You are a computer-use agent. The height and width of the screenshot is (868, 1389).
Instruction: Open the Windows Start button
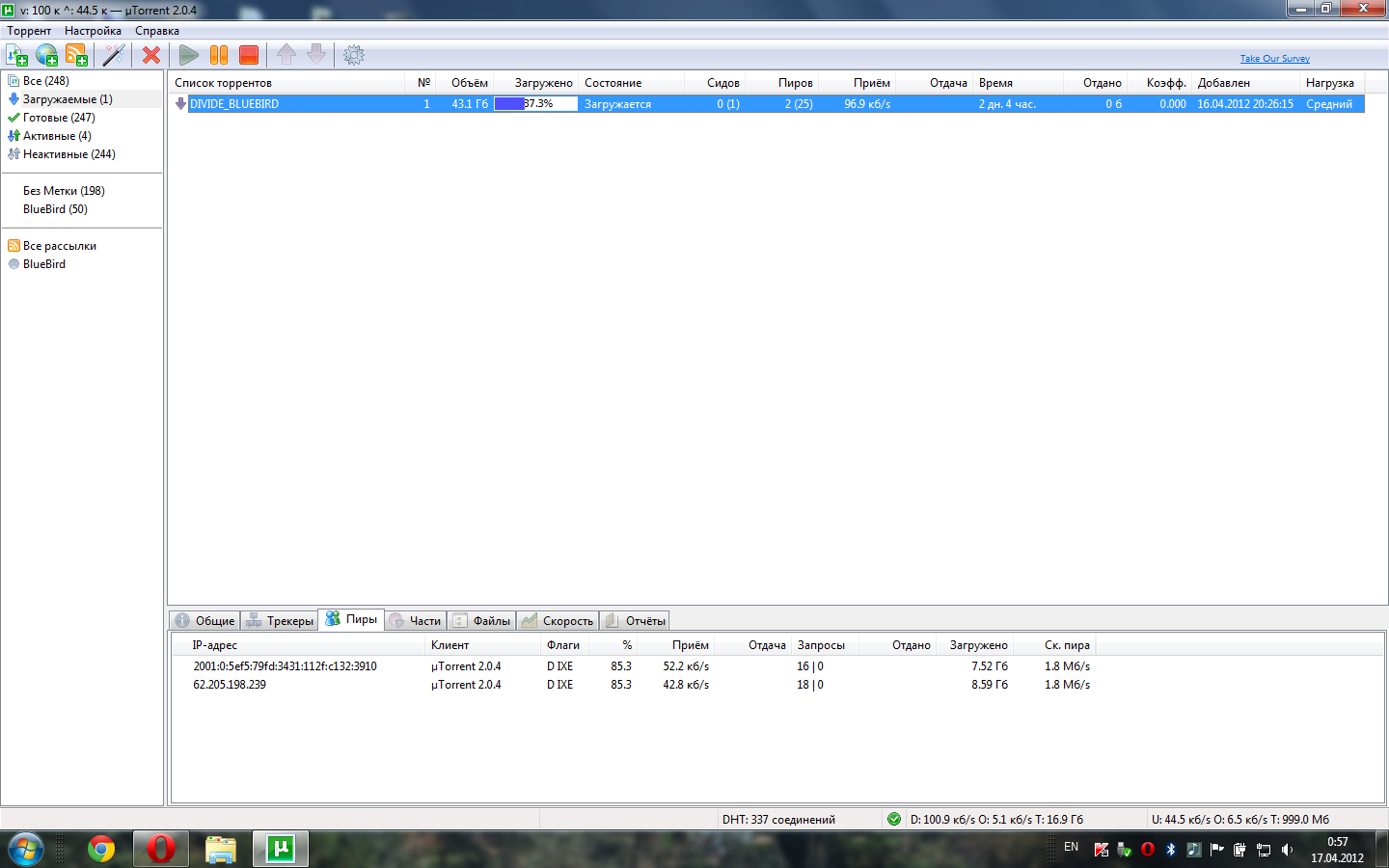click(x=26, y=849)
